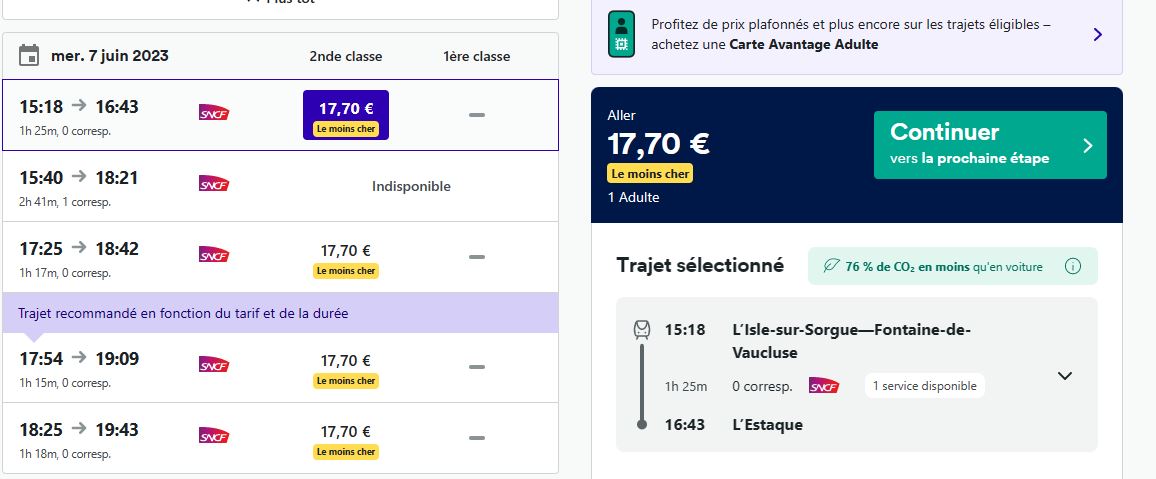Click the 2nde classe column header
This screenshot has height=479, width=1156.
346,56
